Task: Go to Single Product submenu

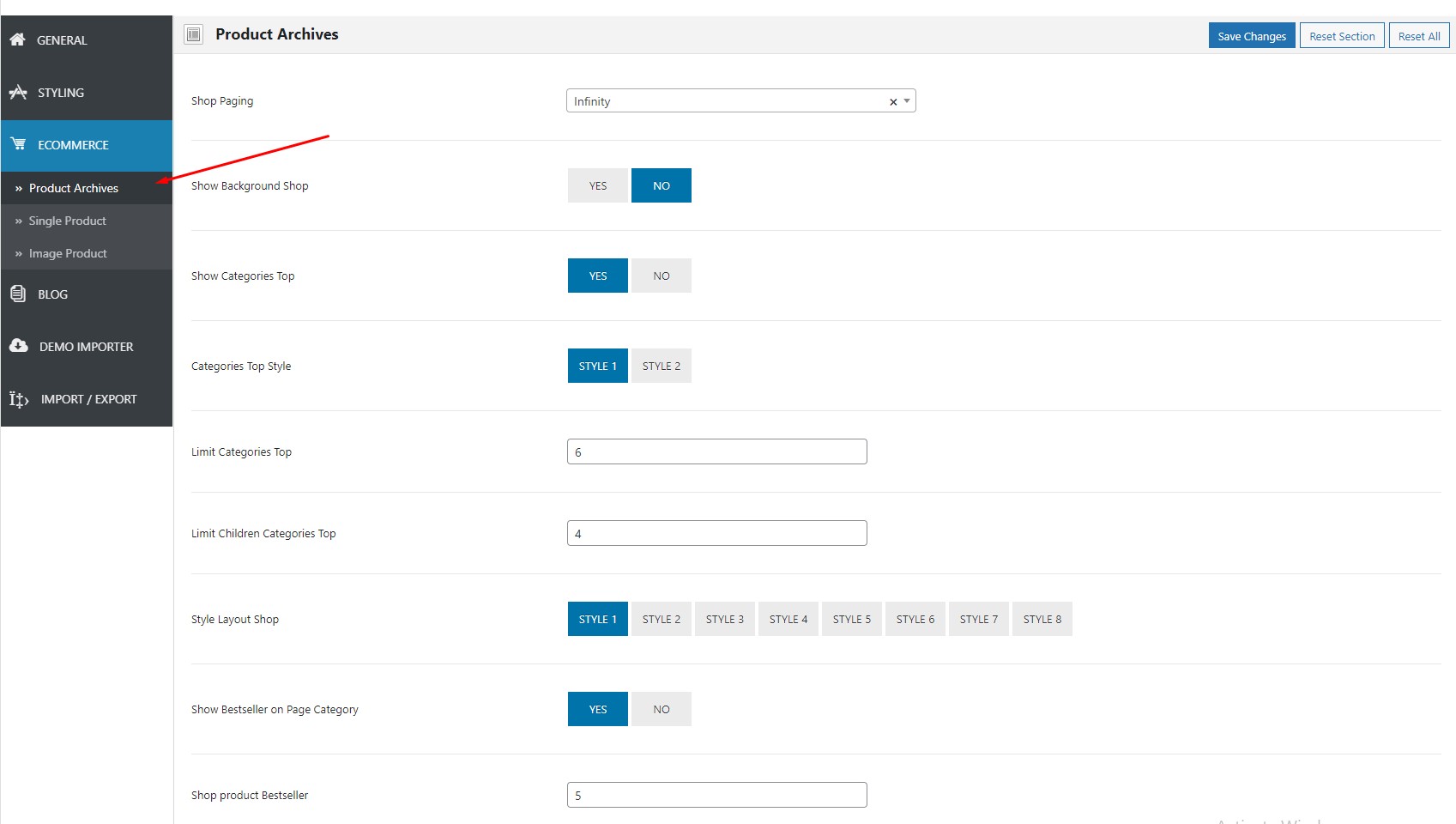Action: (x=87, y=221)
